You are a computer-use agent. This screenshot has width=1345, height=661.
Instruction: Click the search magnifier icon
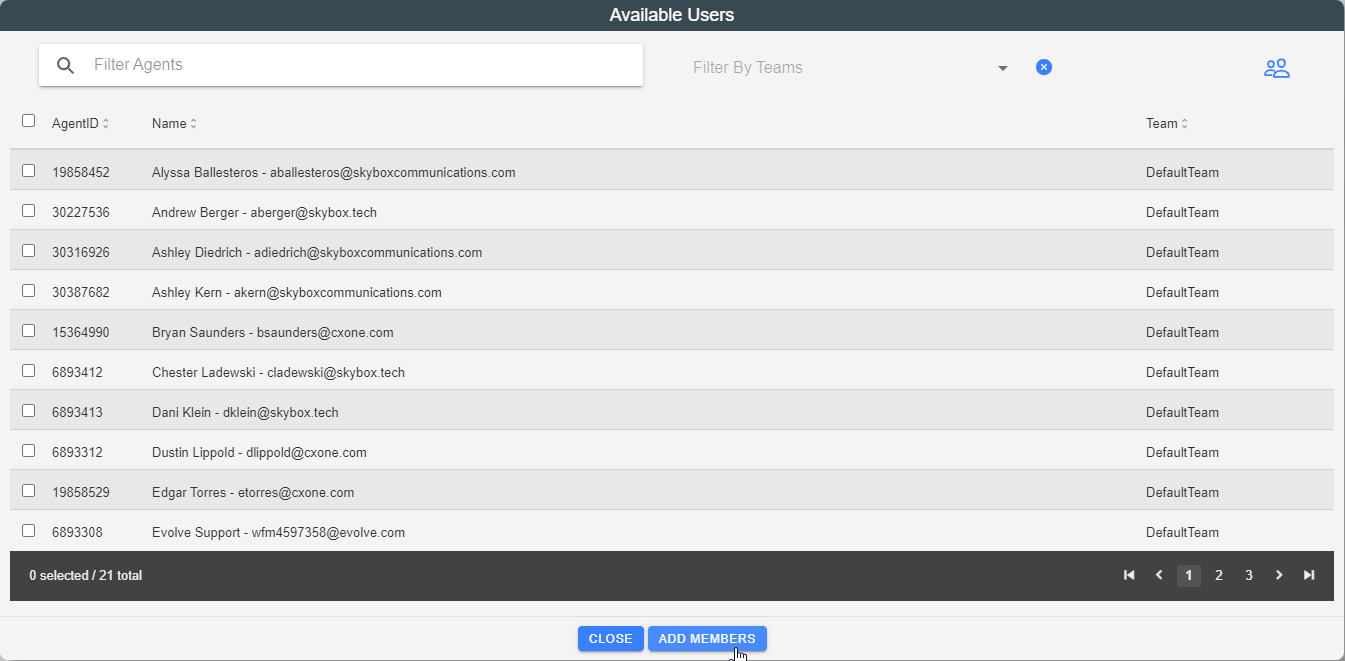click(66, 66)
